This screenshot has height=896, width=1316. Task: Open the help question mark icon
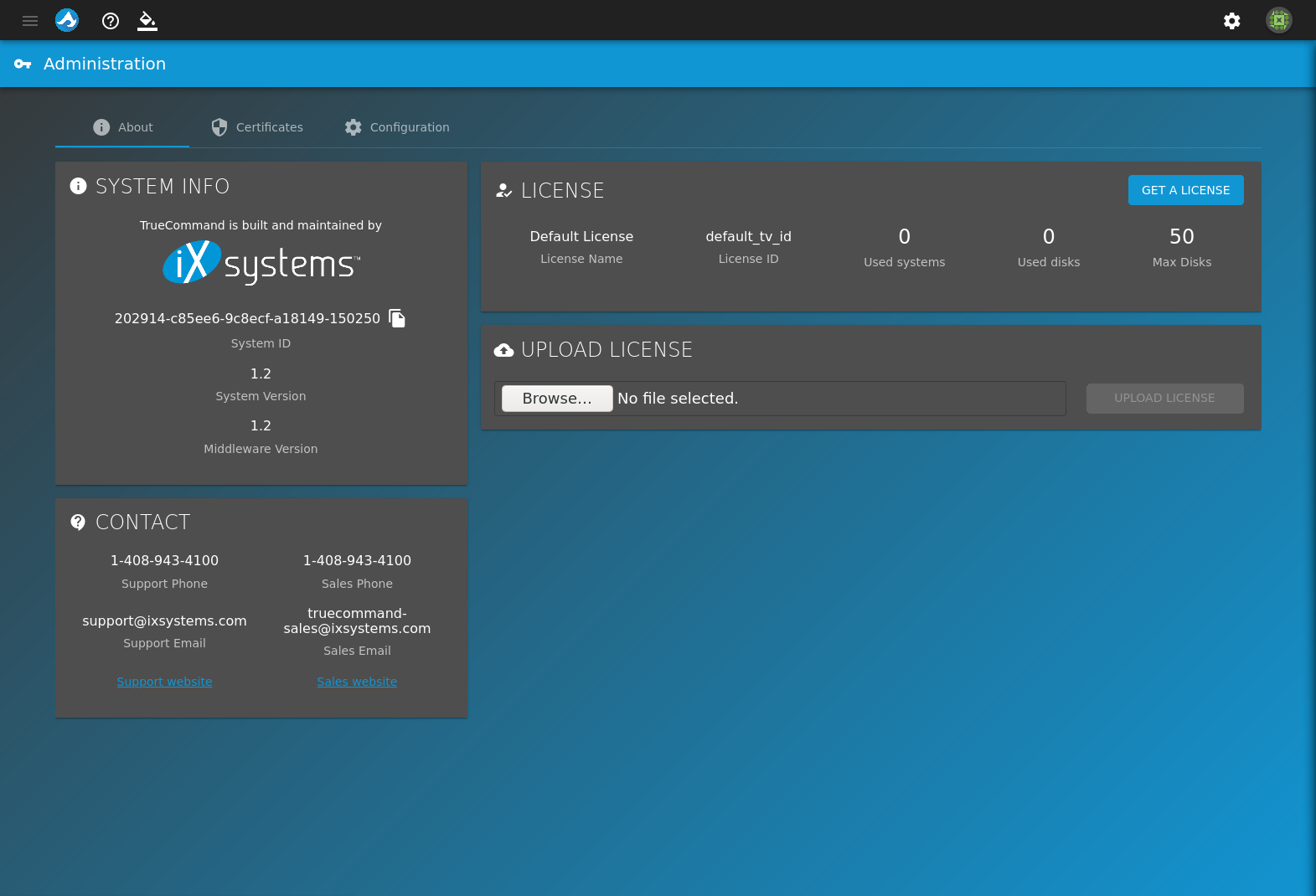point(111,21)
